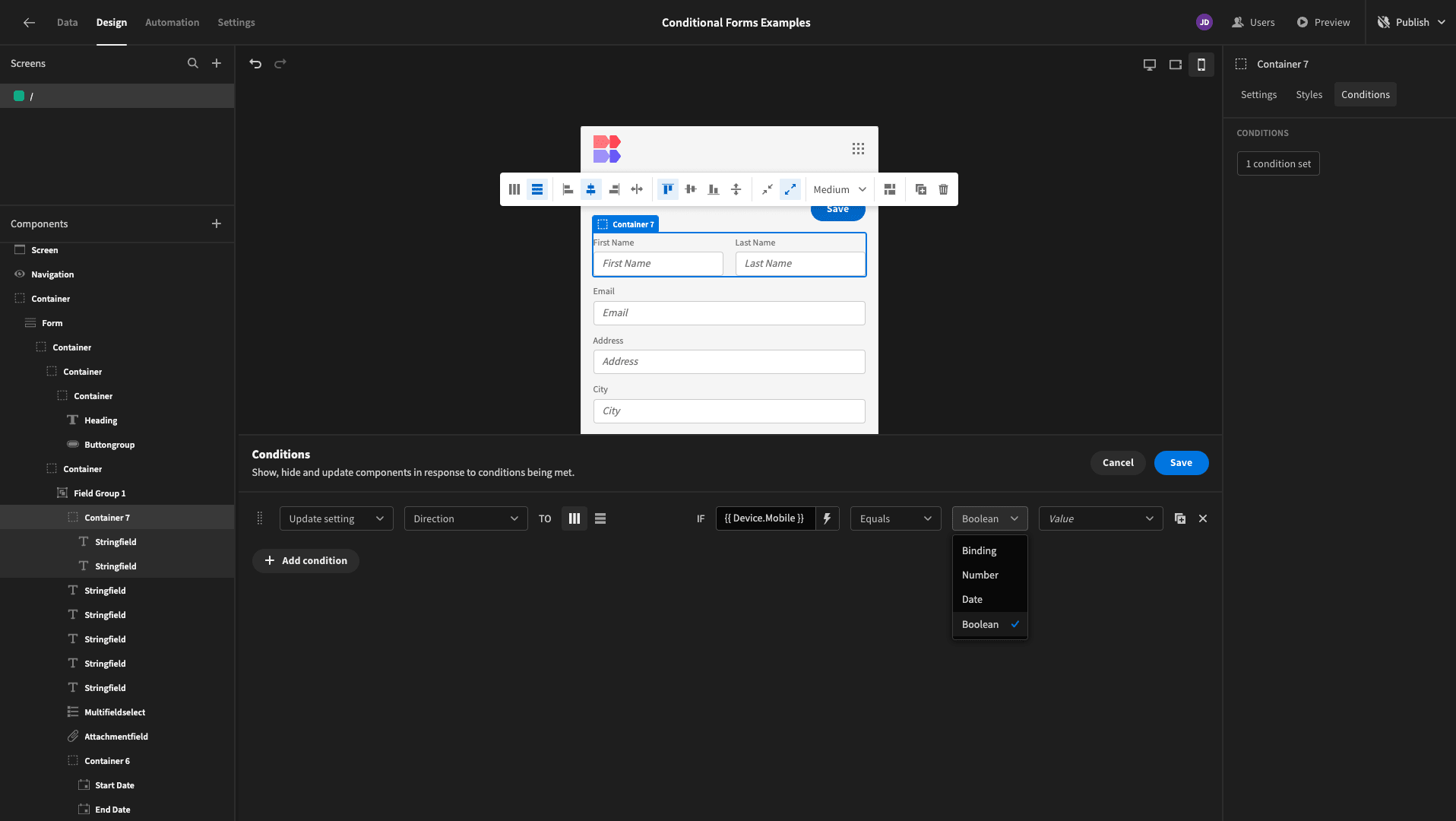Open the top Settings tab
Image resolution: width=1456 pixels, height=821 pixels.
tap(236, 22)
